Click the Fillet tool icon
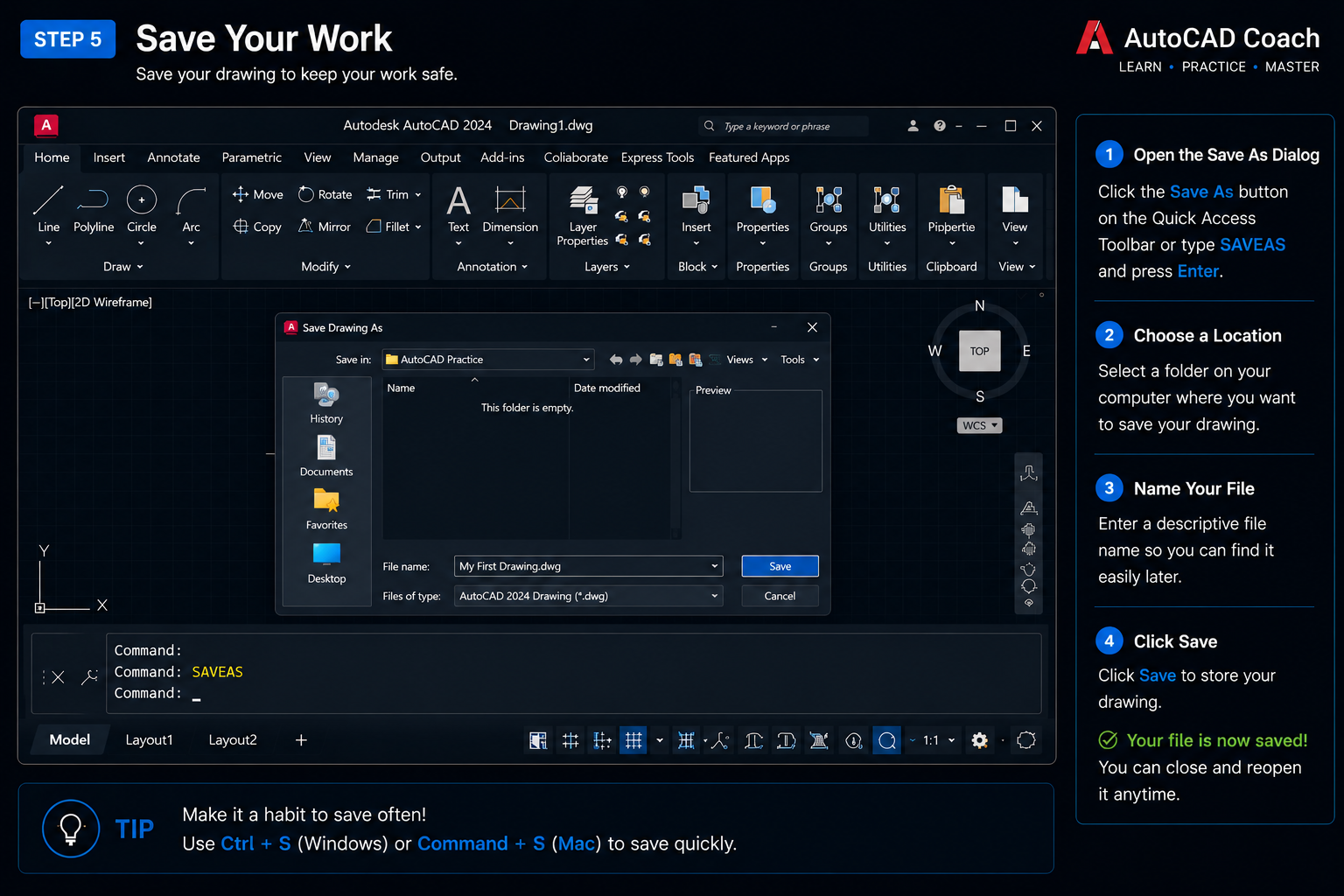The width and height of the screenshot is (1344, 896). [x=374, y=227]
